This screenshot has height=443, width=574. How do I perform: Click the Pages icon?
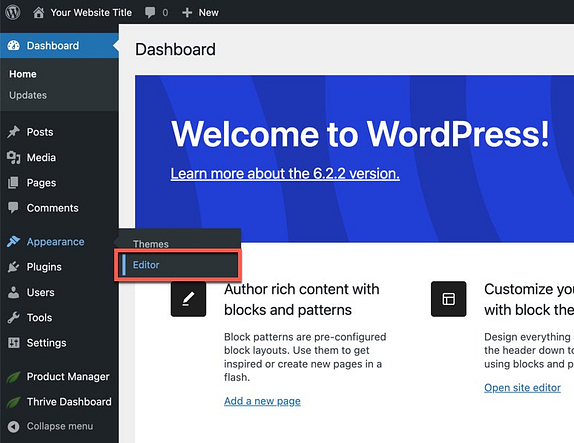(13, 183)
